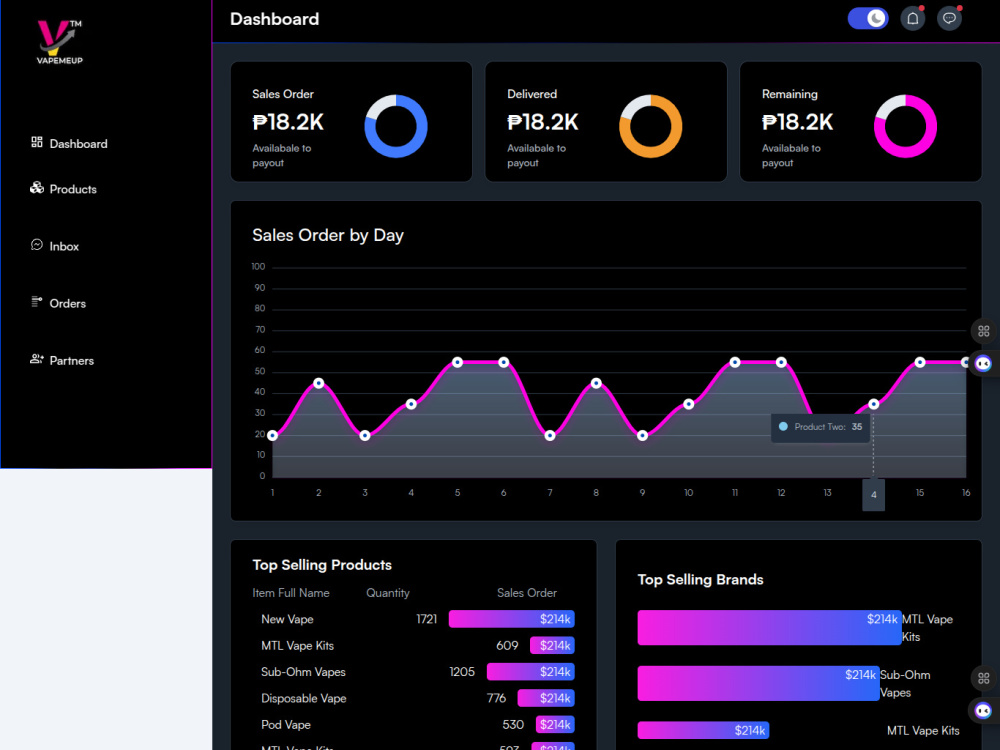
Task: Click the Top Selling Products heading
Action: 322,565
